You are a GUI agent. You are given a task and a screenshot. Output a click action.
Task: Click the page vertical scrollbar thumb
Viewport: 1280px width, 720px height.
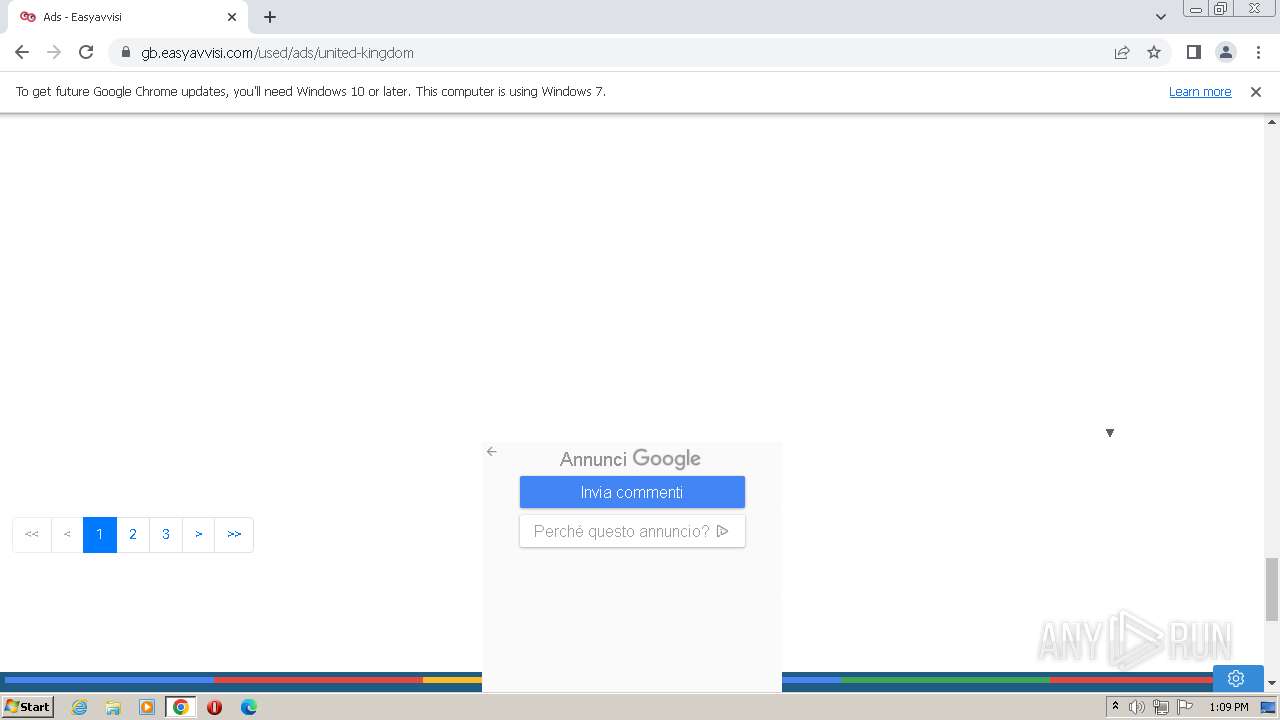pos(1272,589)
